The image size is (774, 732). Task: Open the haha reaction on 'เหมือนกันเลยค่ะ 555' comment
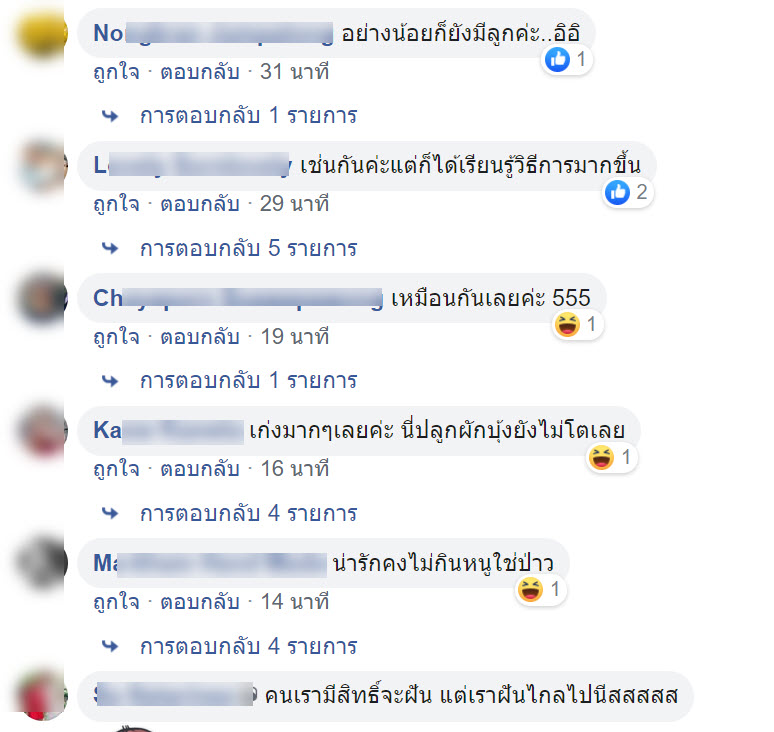(567, 325)
